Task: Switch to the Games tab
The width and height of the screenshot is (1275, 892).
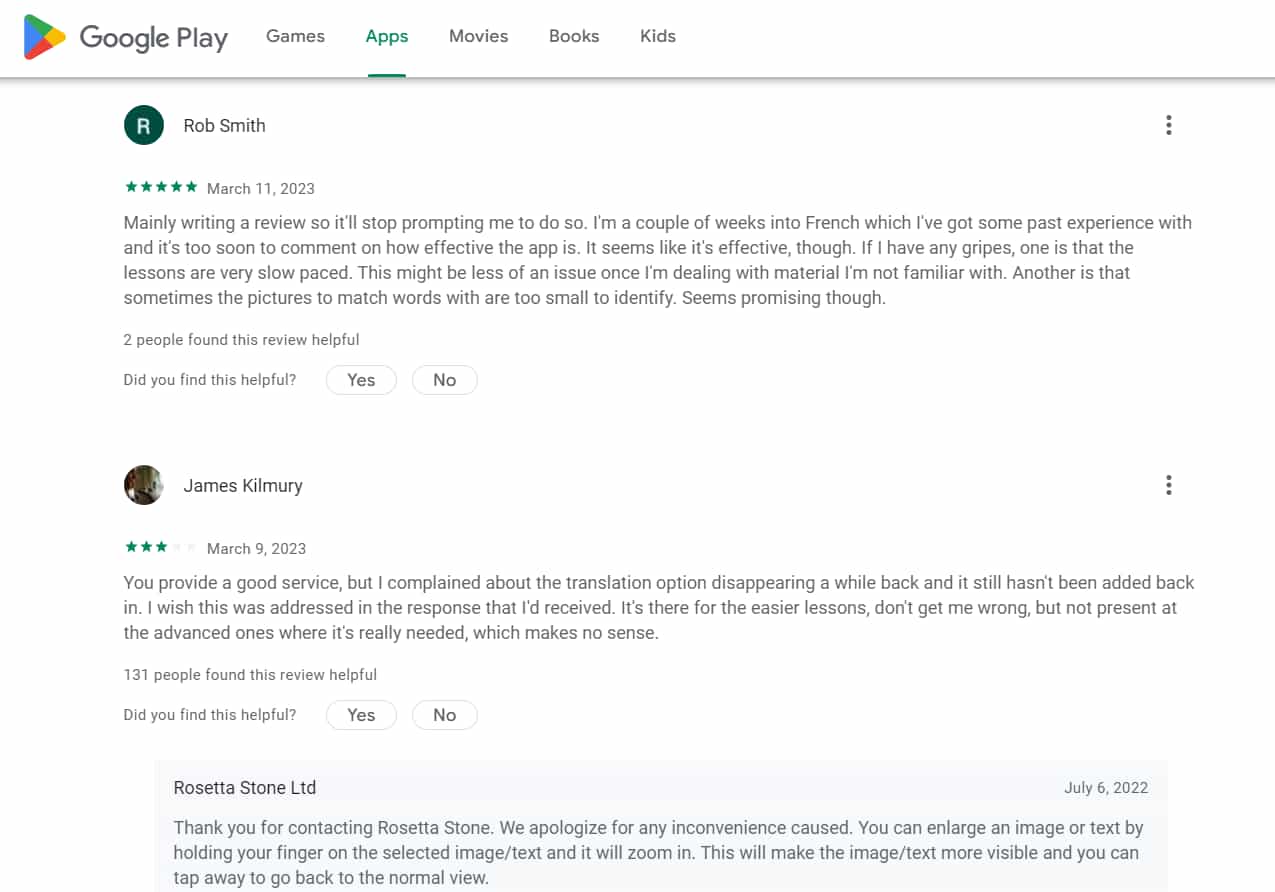Action: coord(295,36)
